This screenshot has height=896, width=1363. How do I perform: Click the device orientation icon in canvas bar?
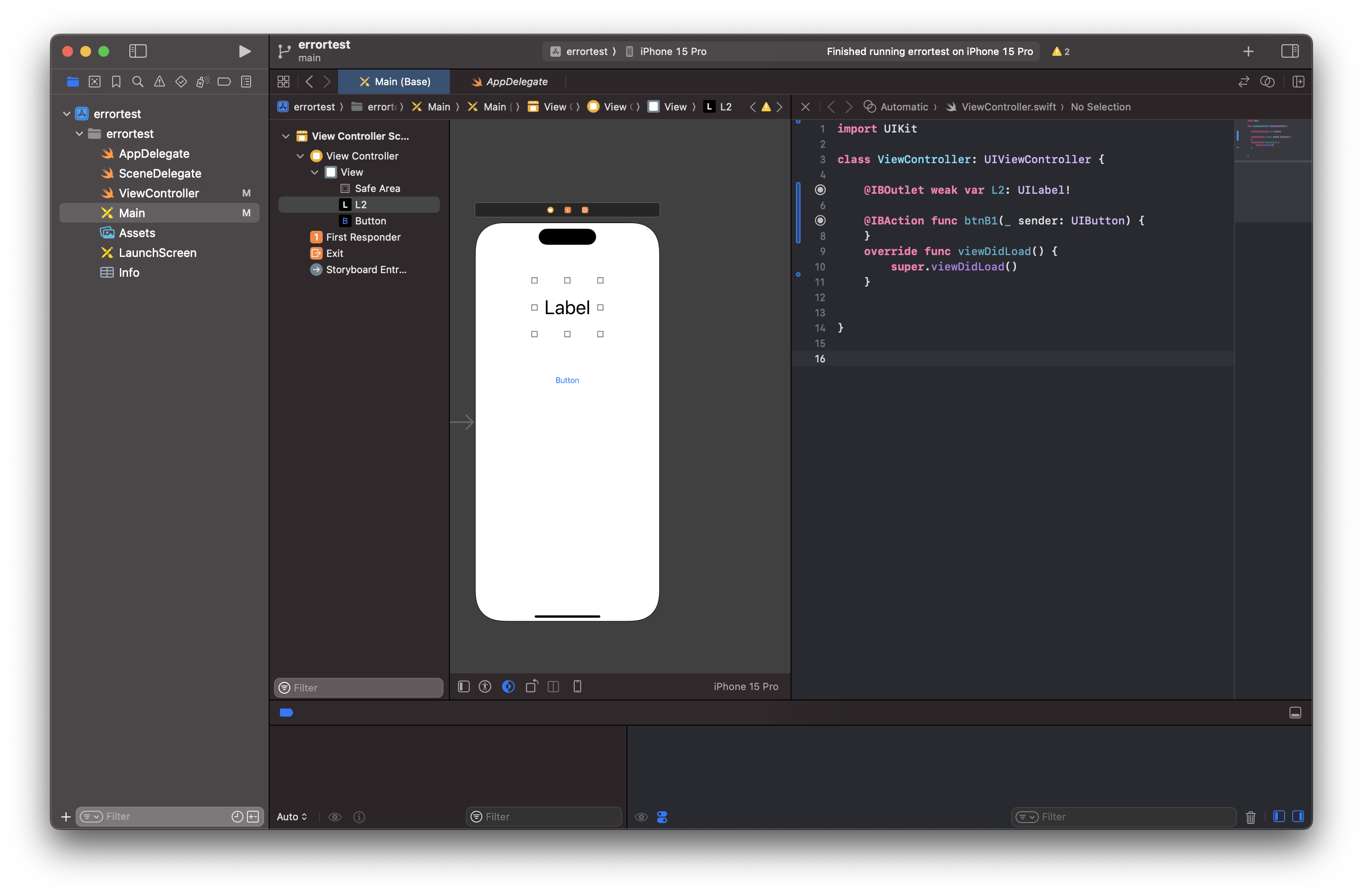pos(531,686)
